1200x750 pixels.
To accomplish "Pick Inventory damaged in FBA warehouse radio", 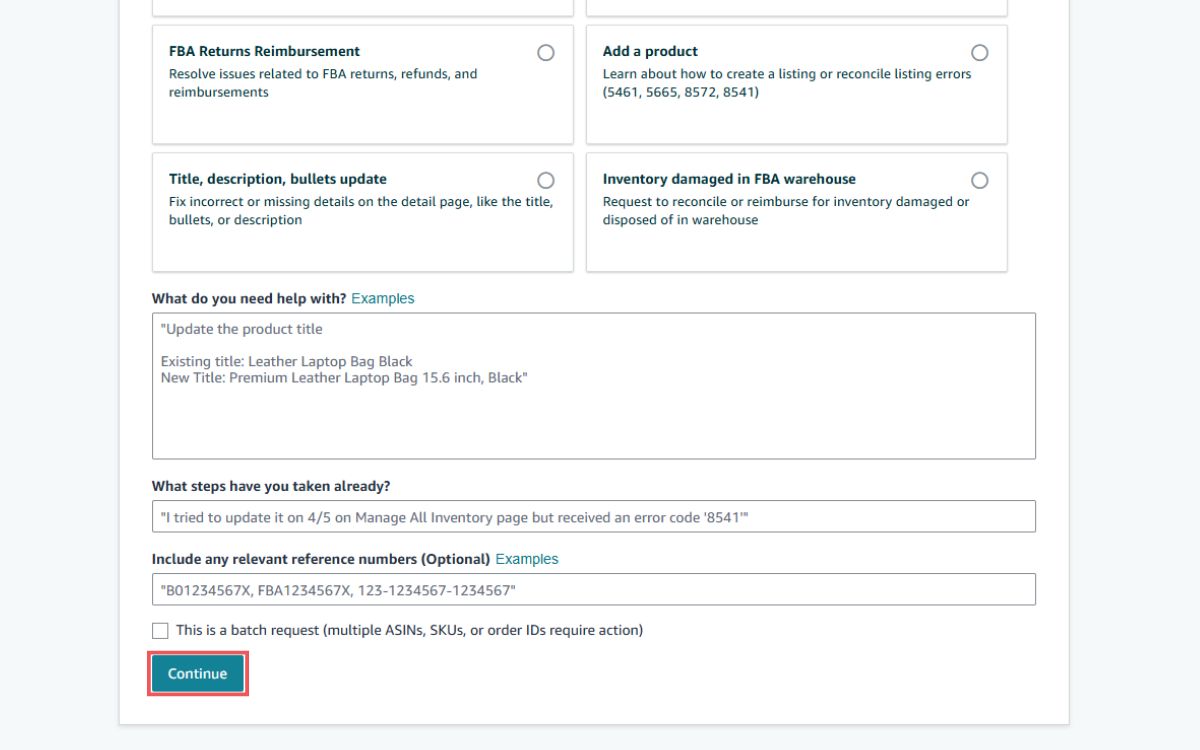I will pos(979,181).
